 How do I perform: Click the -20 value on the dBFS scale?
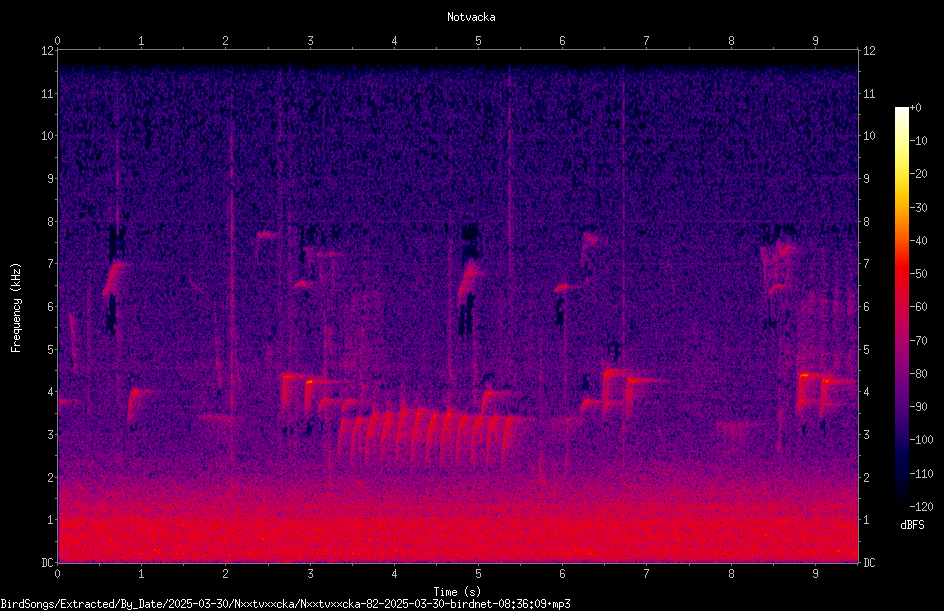(918, 174)
